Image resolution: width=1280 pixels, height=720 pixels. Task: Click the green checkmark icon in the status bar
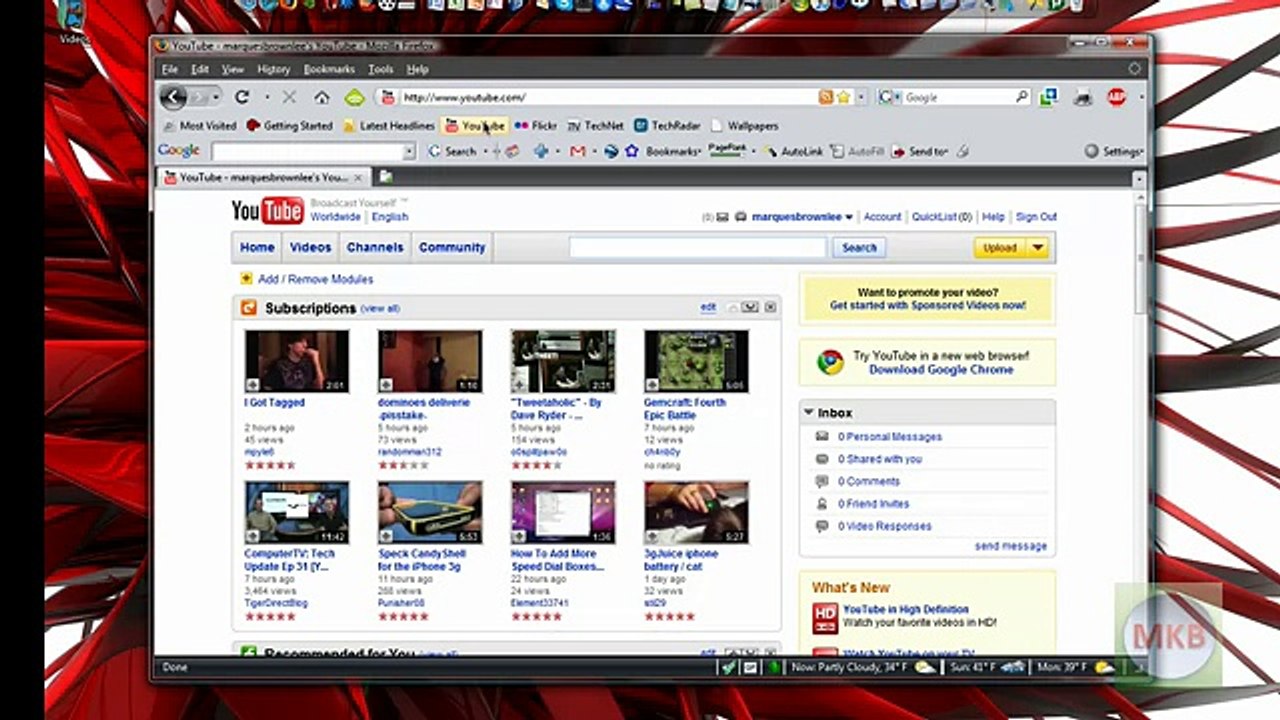pos(729,667)
